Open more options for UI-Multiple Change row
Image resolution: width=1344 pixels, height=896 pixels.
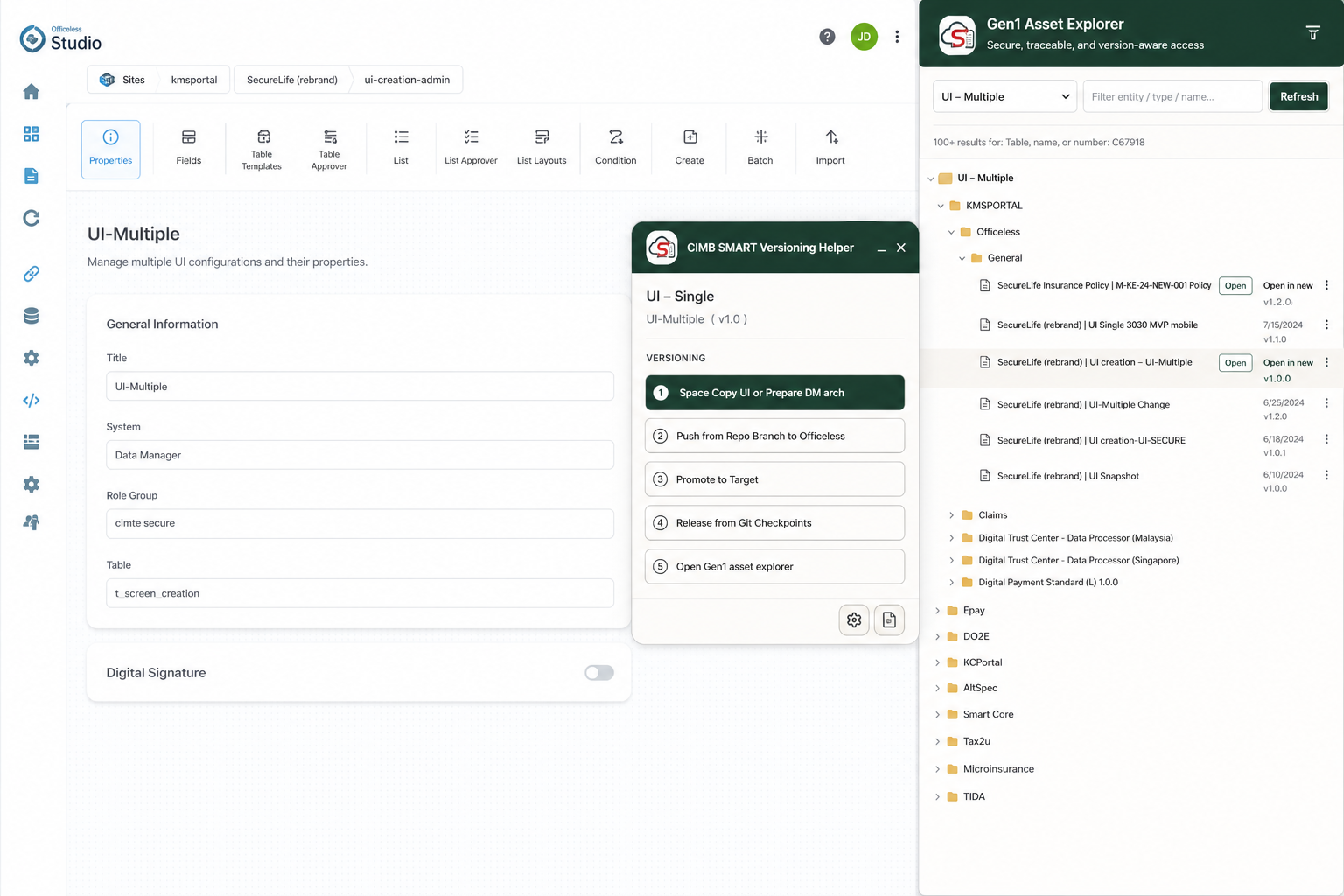pyautogui.click(x=1326, y=403)
